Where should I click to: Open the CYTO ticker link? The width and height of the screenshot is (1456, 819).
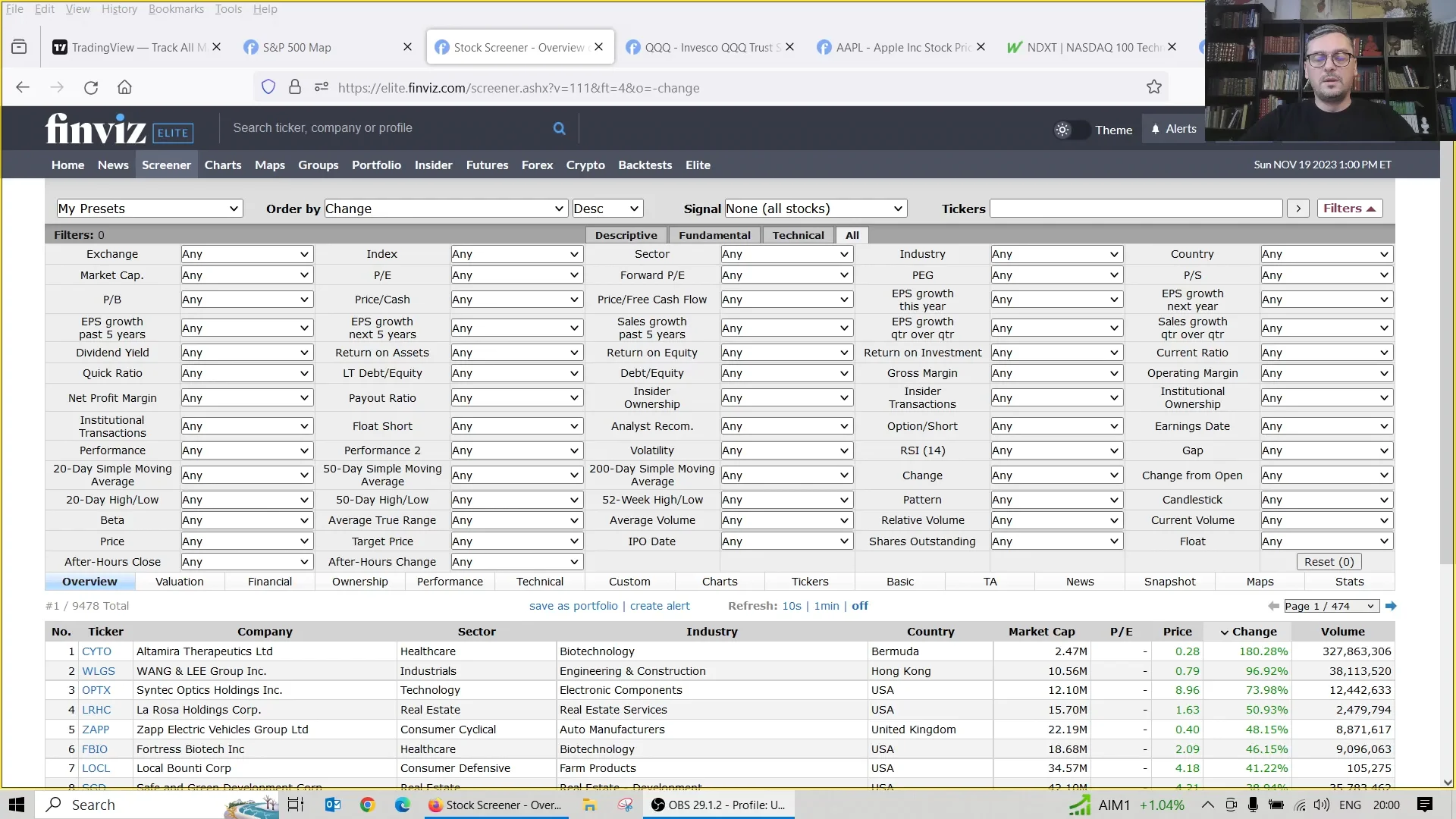pos(96,651)
